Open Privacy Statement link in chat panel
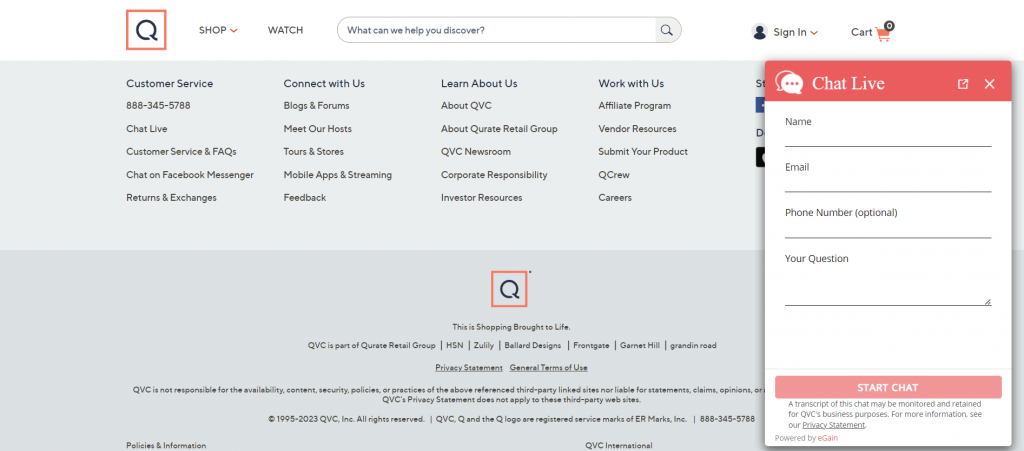 (x=833, y=425)
